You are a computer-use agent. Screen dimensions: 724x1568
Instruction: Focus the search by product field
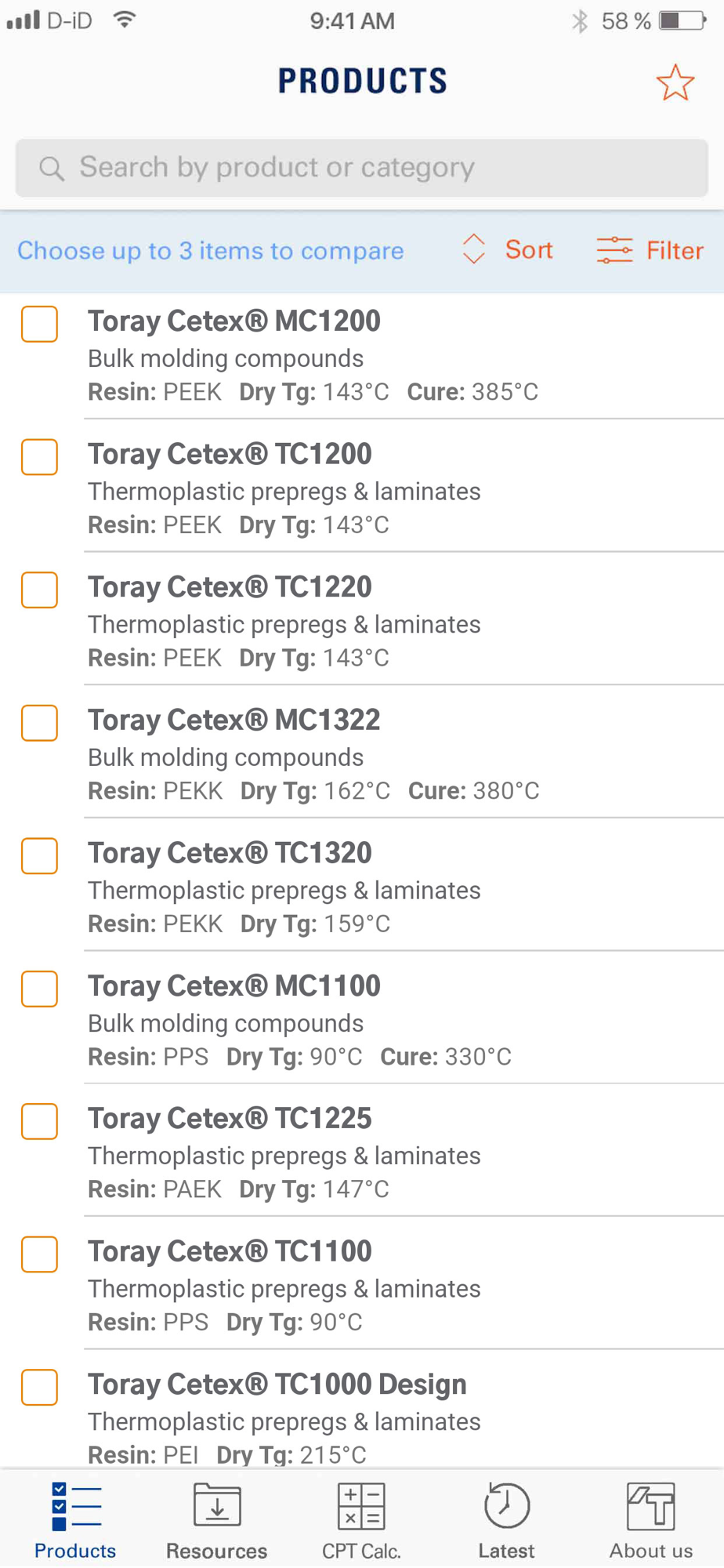point(362,168)
